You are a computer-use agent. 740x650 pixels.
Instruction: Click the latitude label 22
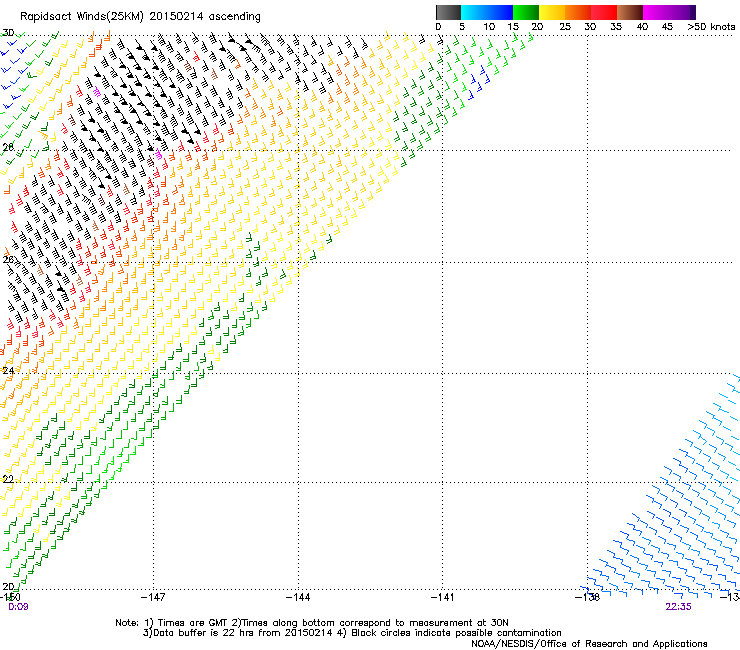coord(8,479)
